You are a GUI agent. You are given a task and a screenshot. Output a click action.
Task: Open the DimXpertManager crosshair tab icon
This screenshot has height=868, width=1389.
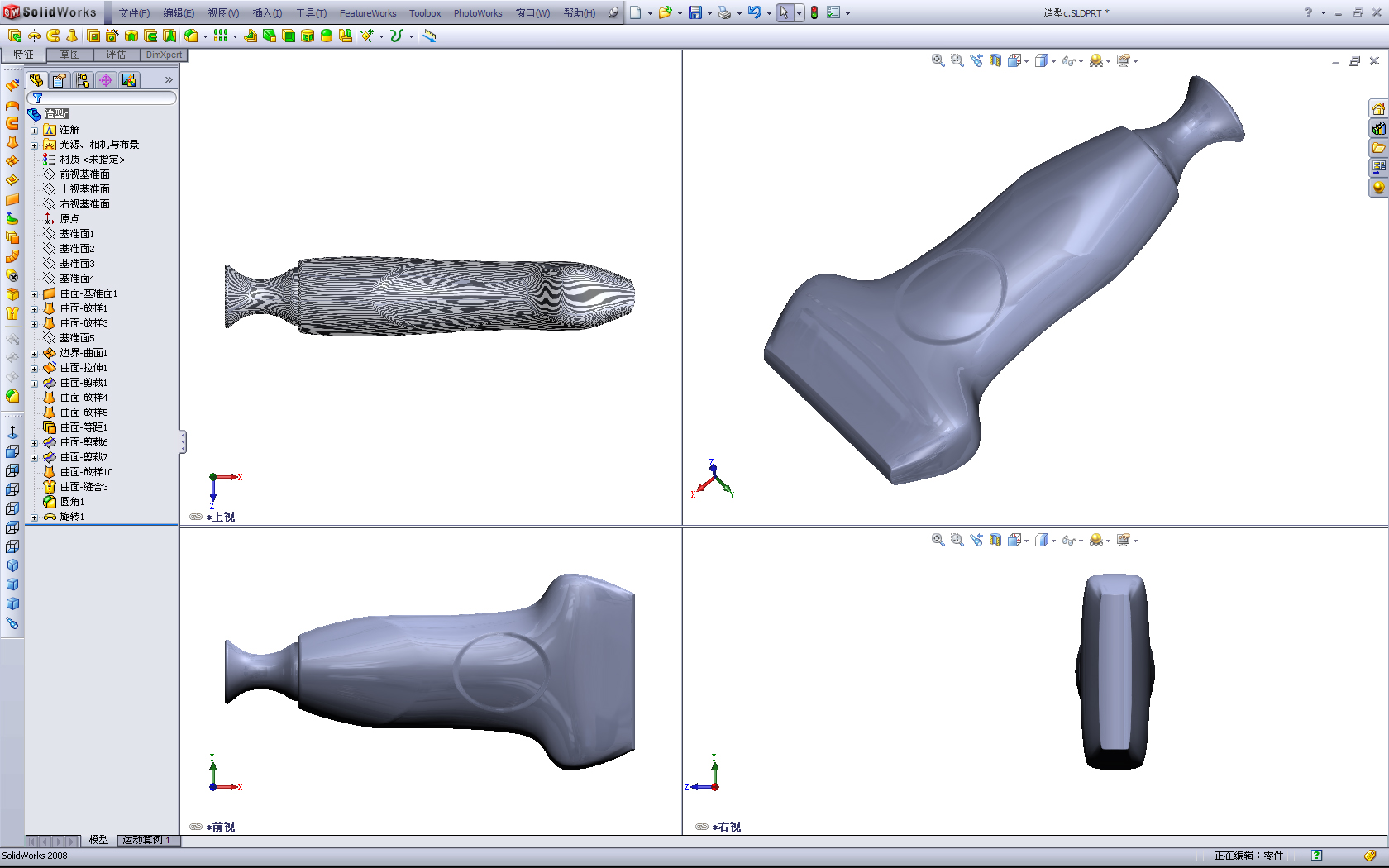click(x=106, y=80)
